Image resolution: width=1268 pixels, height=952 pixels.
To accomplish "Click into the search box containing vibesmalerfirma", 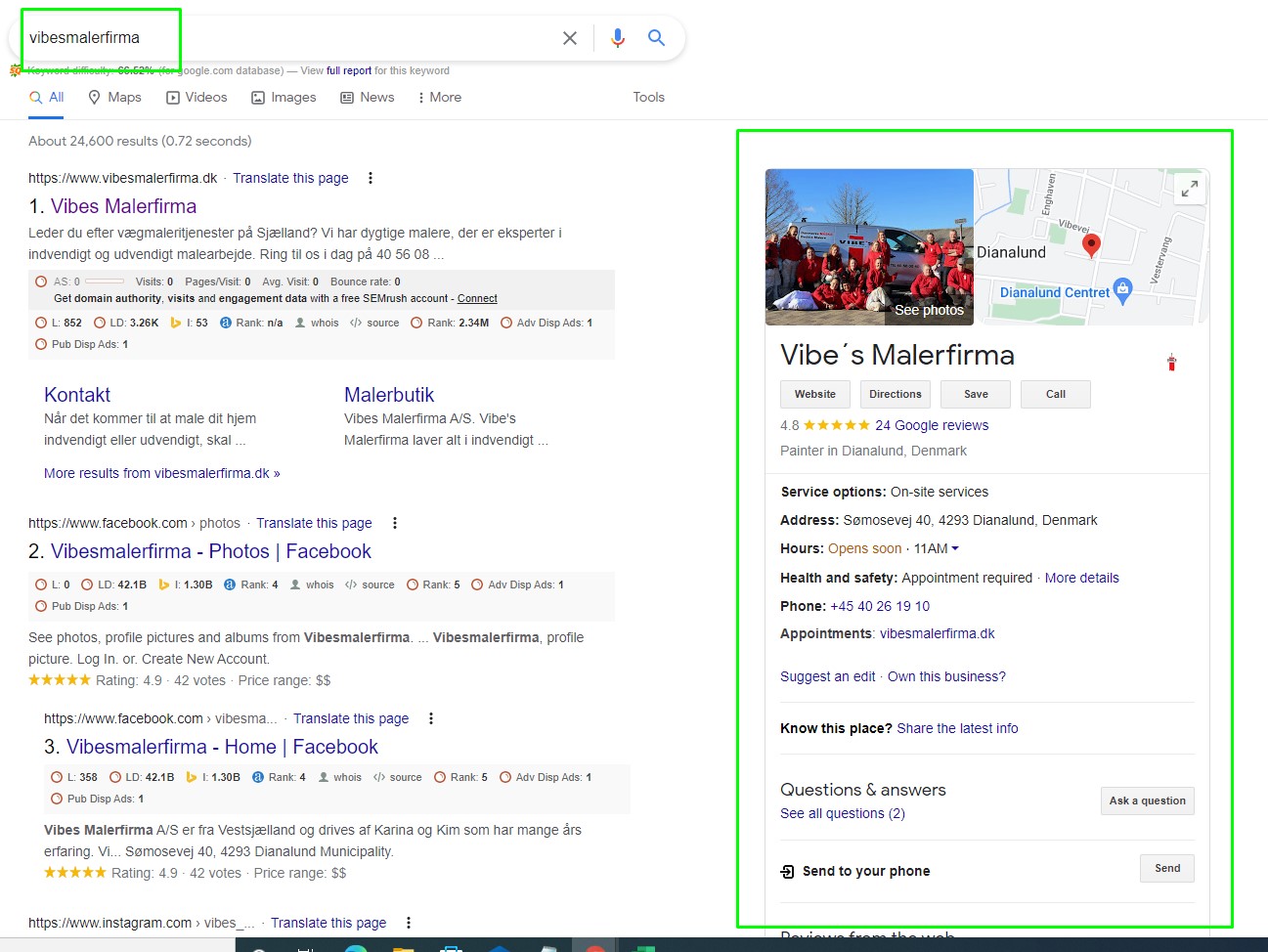I will click(293, 38).
